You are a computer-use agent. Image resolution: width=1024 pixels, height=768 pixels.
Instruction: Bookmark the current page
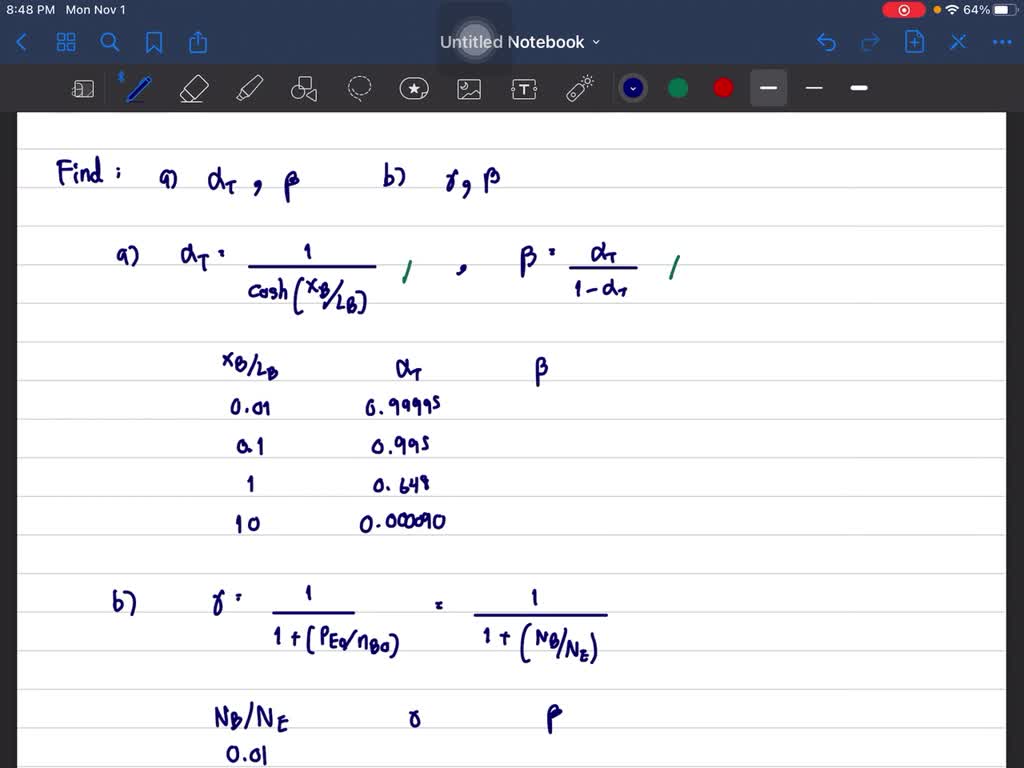click(155, 42)
